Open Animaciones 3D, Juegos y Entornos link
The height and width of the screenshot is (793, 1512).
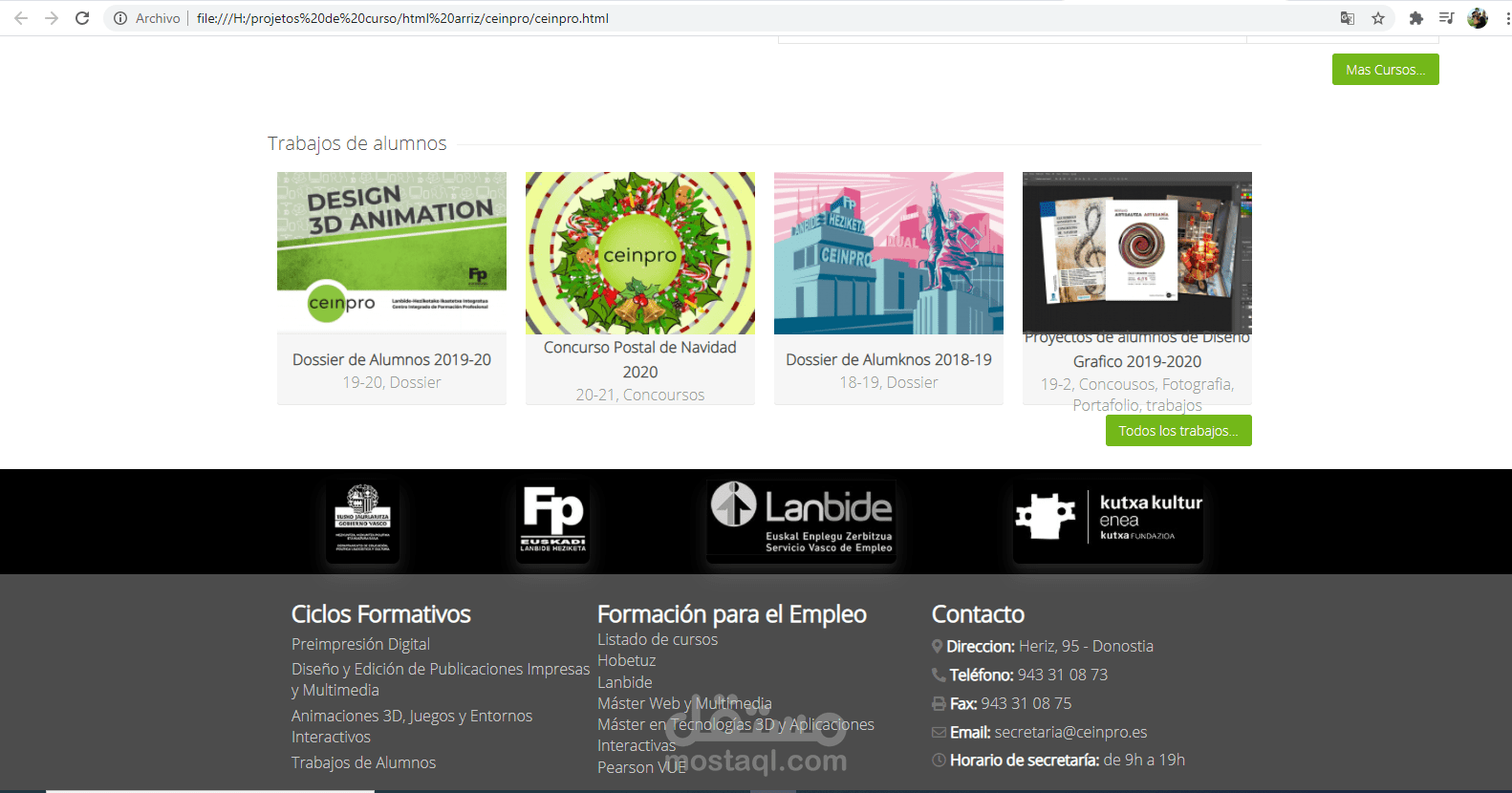coord(412,726)
